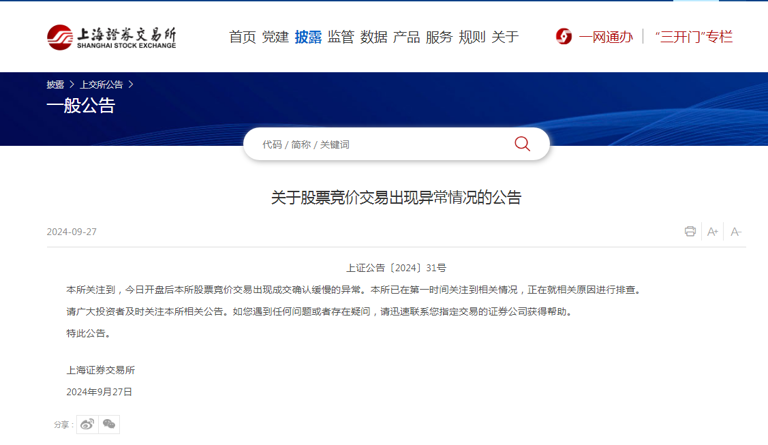This screenshot has height=445, width=768.
Task: Share the announcement on Weibo
Action: click(x=87, y=424)
